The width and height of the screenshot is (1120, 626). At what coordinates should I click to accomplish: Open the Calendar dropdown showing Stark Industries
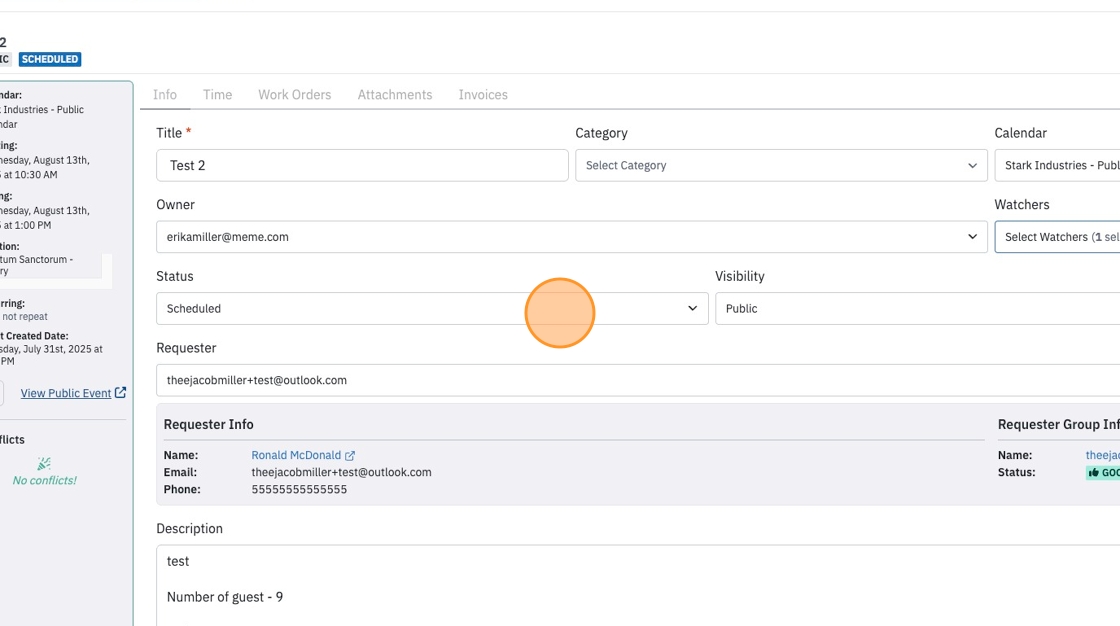(1057, 165)
